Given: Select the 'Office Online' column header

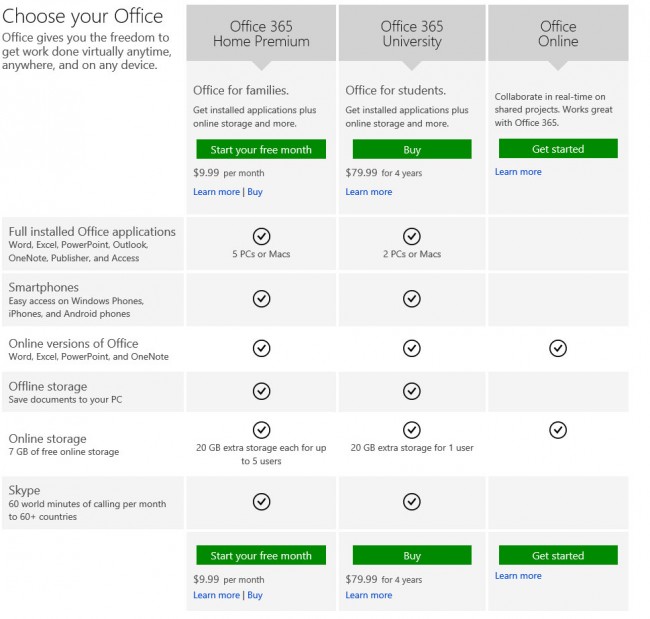Looking at the screenshot, I should pos(558,34).
